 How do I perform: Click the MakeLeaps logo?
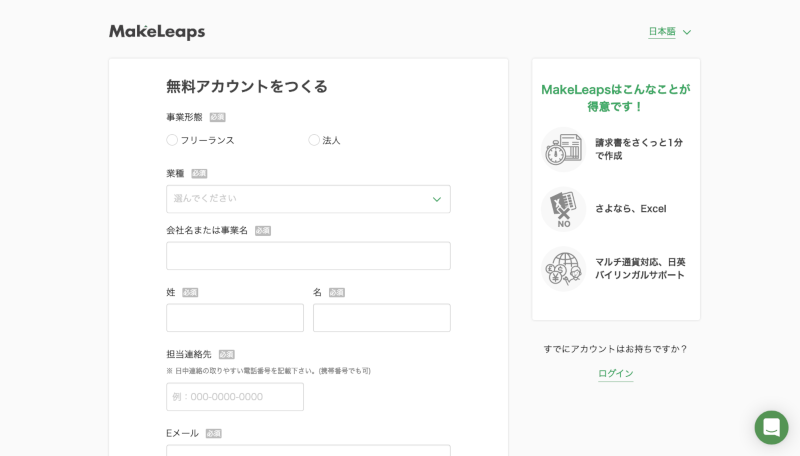click(157, 32)
